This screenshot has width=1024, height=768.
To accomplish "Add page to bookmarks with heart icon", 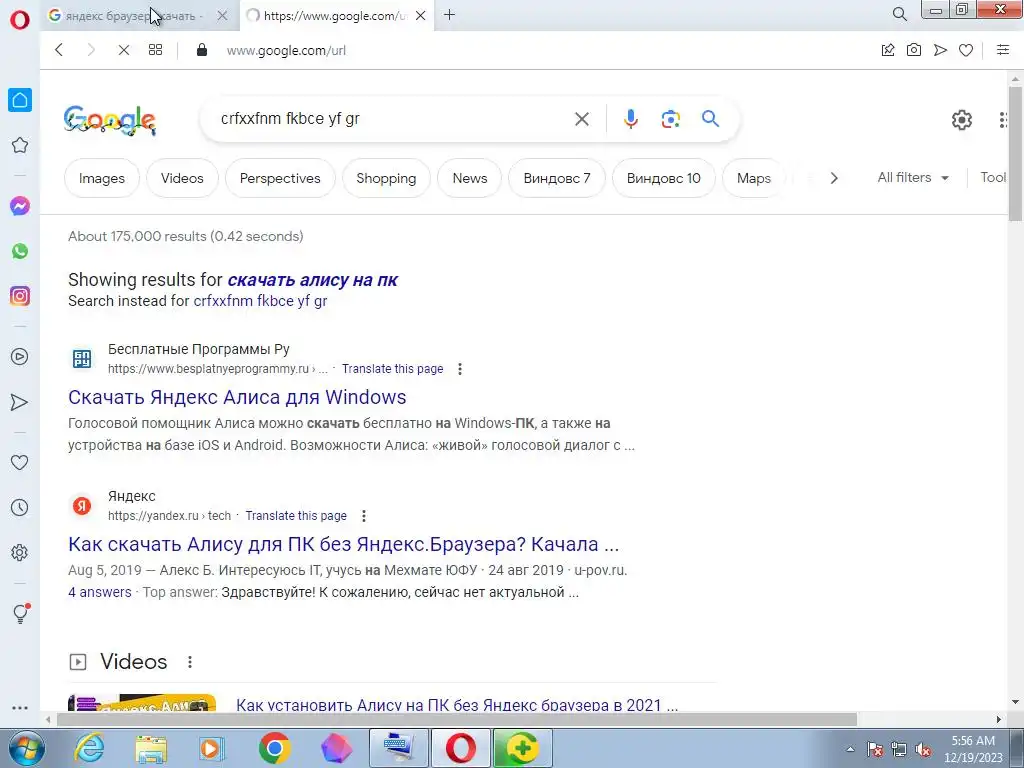I will click(966, 50).
